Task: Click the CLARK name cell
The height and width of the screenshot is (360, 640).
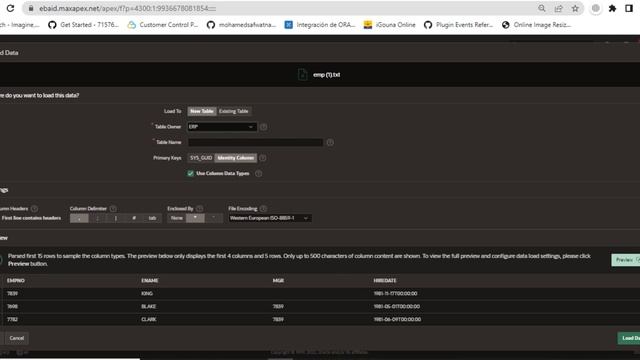Action: tap(149, 320)
